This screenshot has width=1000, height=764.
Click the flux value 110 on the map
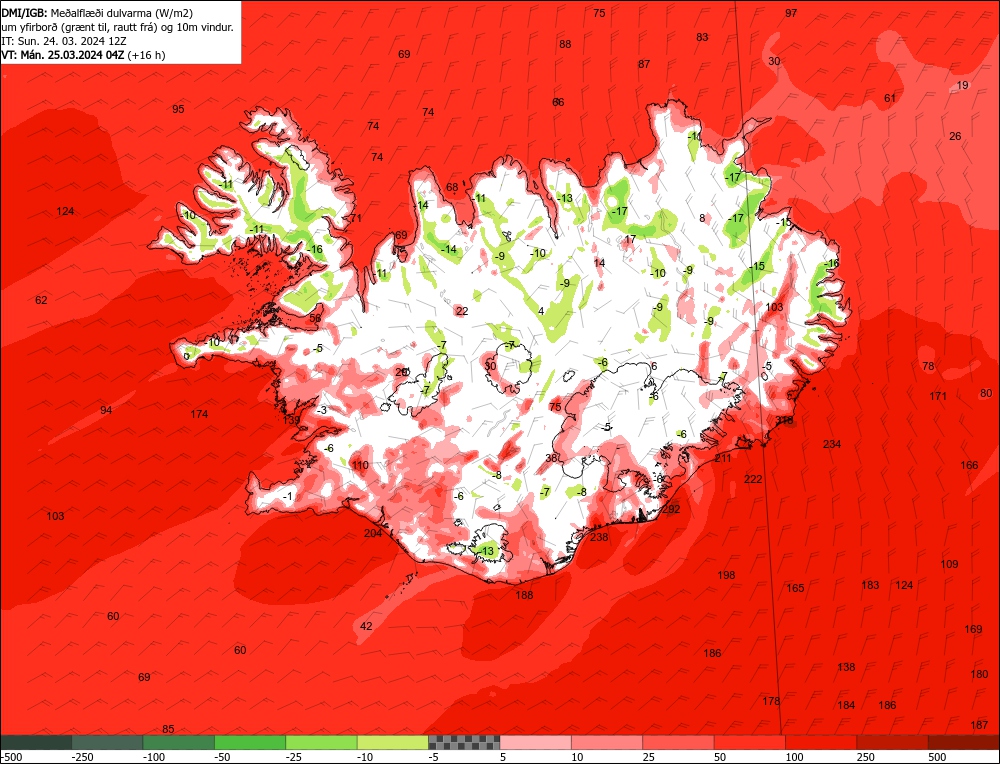point(360,465)
